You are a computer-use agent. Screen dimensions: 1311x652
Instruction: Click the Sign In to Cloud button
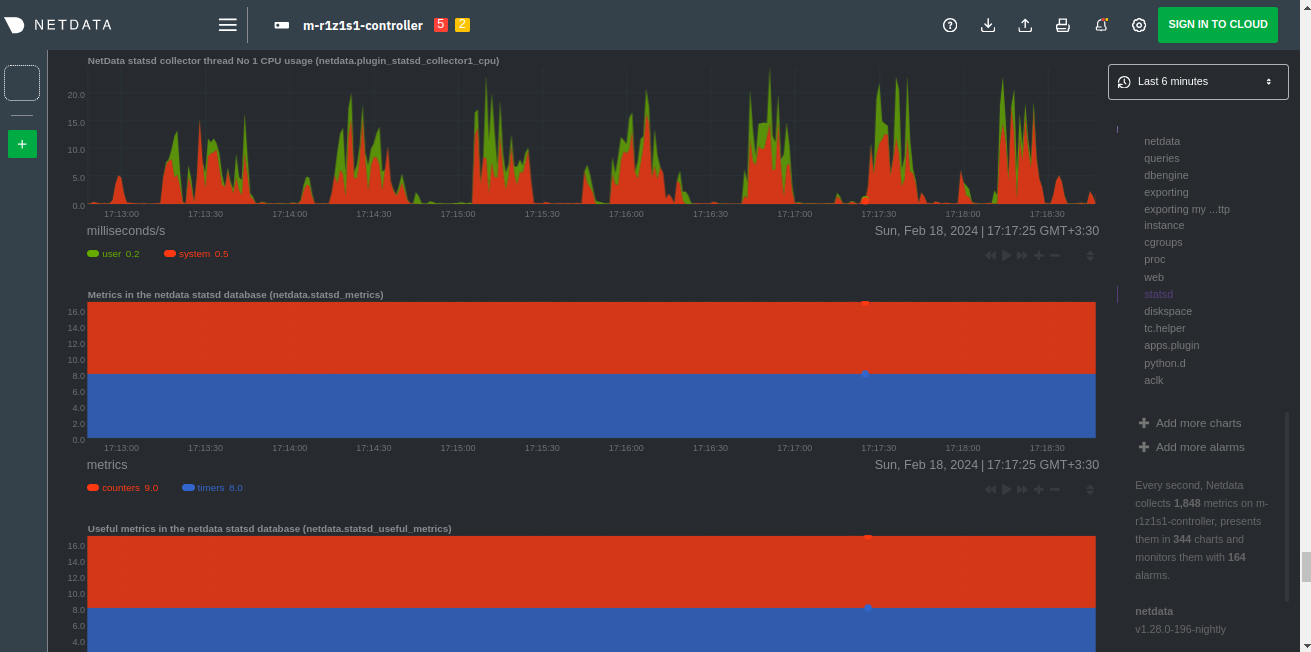[x=1217, y=25]
